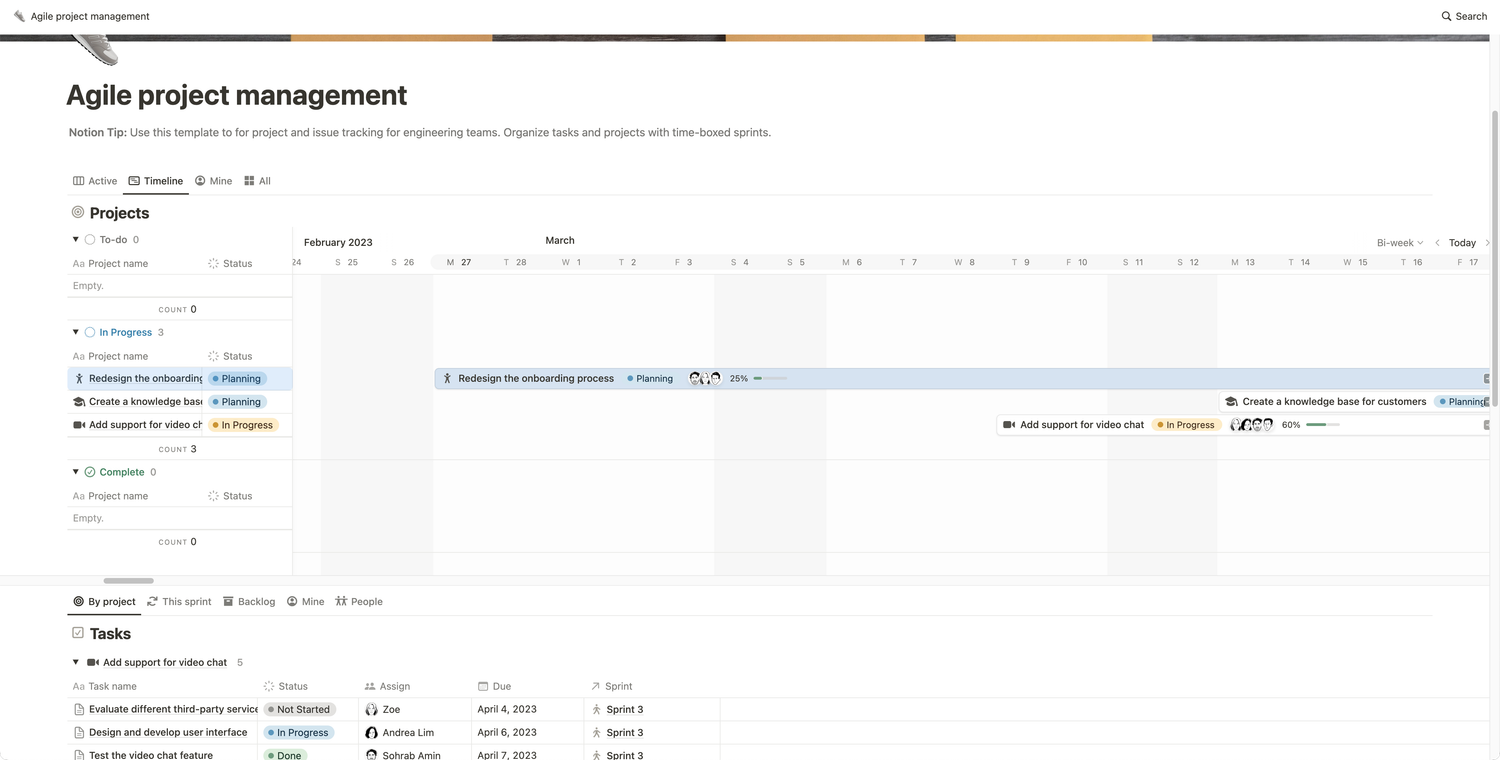The image size is (1500, 760).
Task: Switch Projects to the All tab
Action: point(257,181)
